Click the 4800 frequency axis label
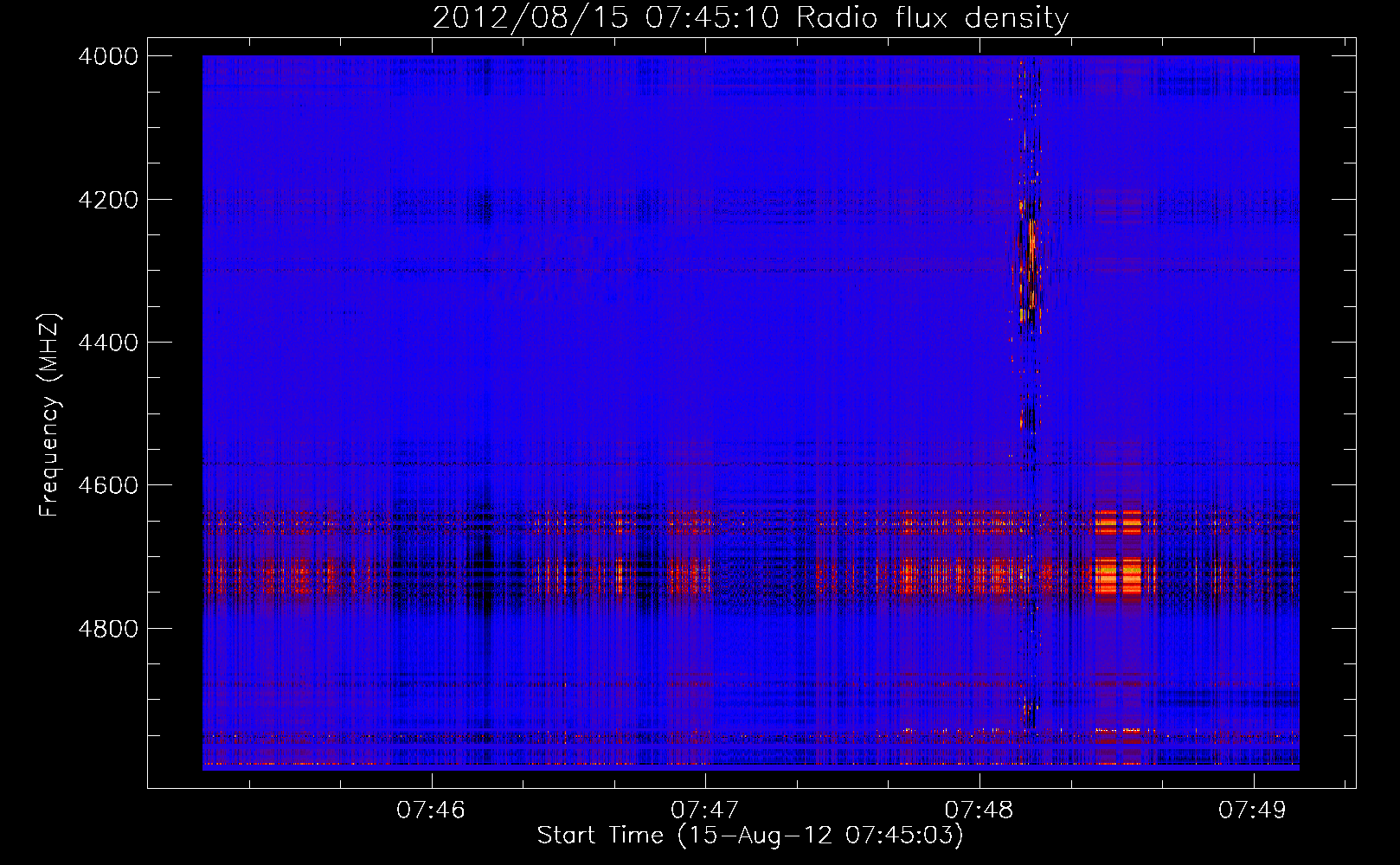Viewport: 1400px width, 865px height. click(108, 629)
